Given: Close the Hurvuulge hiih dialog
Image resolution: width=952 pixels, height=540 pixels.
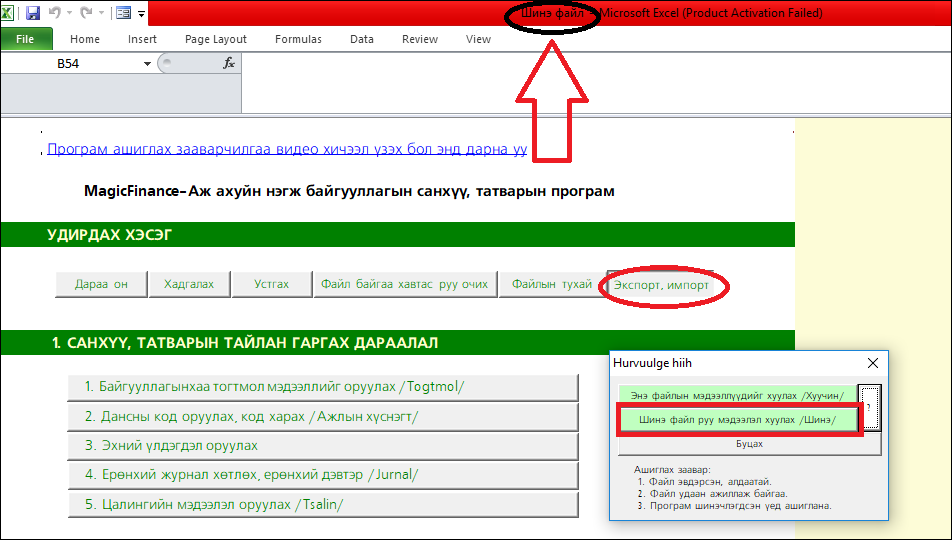Looking at the screenshot, I should (872, 363).
